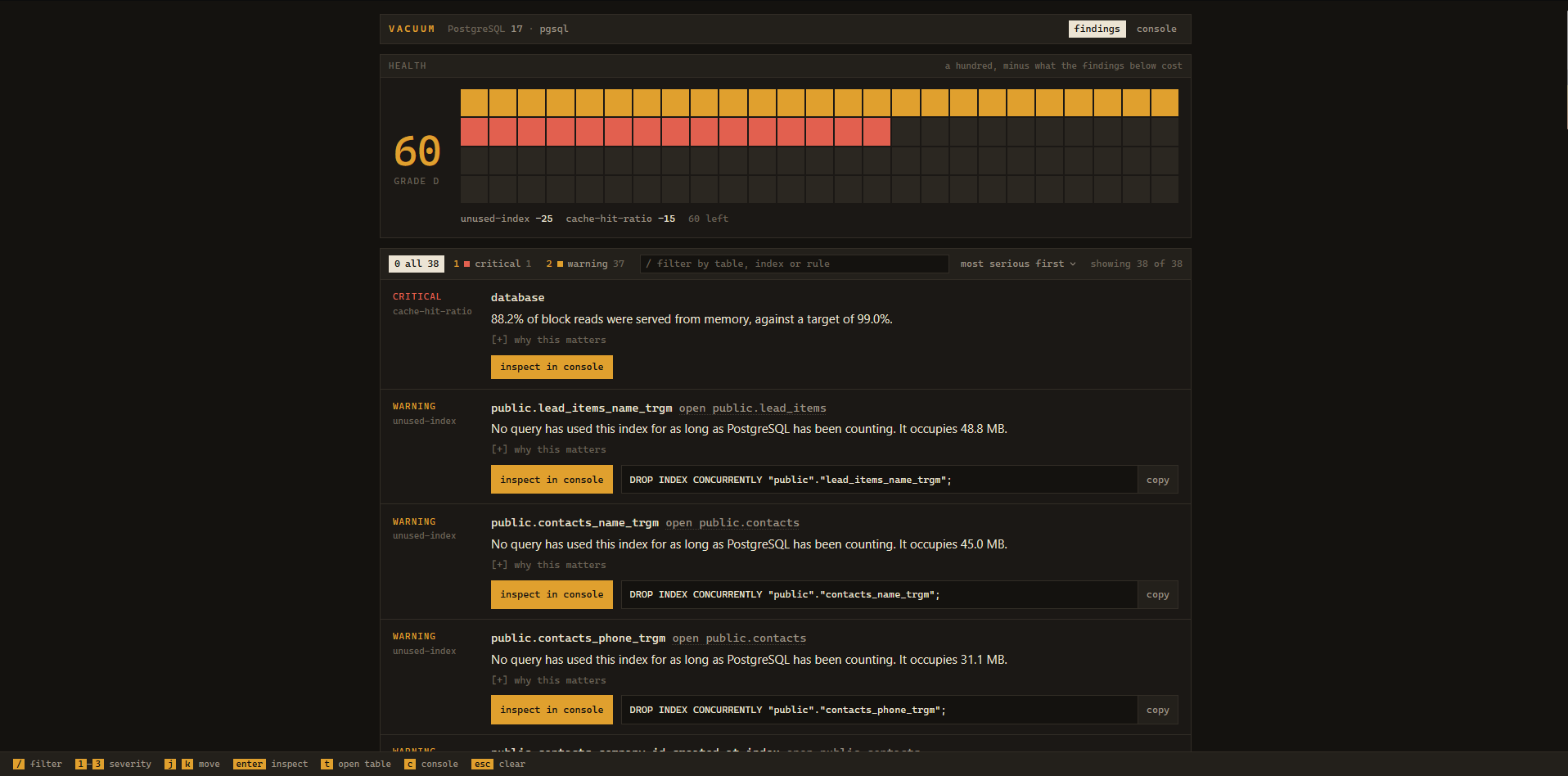1568x776 pixels.
Task: Click the 'unused-index -25' cost label
Action: tap(507, 219)
